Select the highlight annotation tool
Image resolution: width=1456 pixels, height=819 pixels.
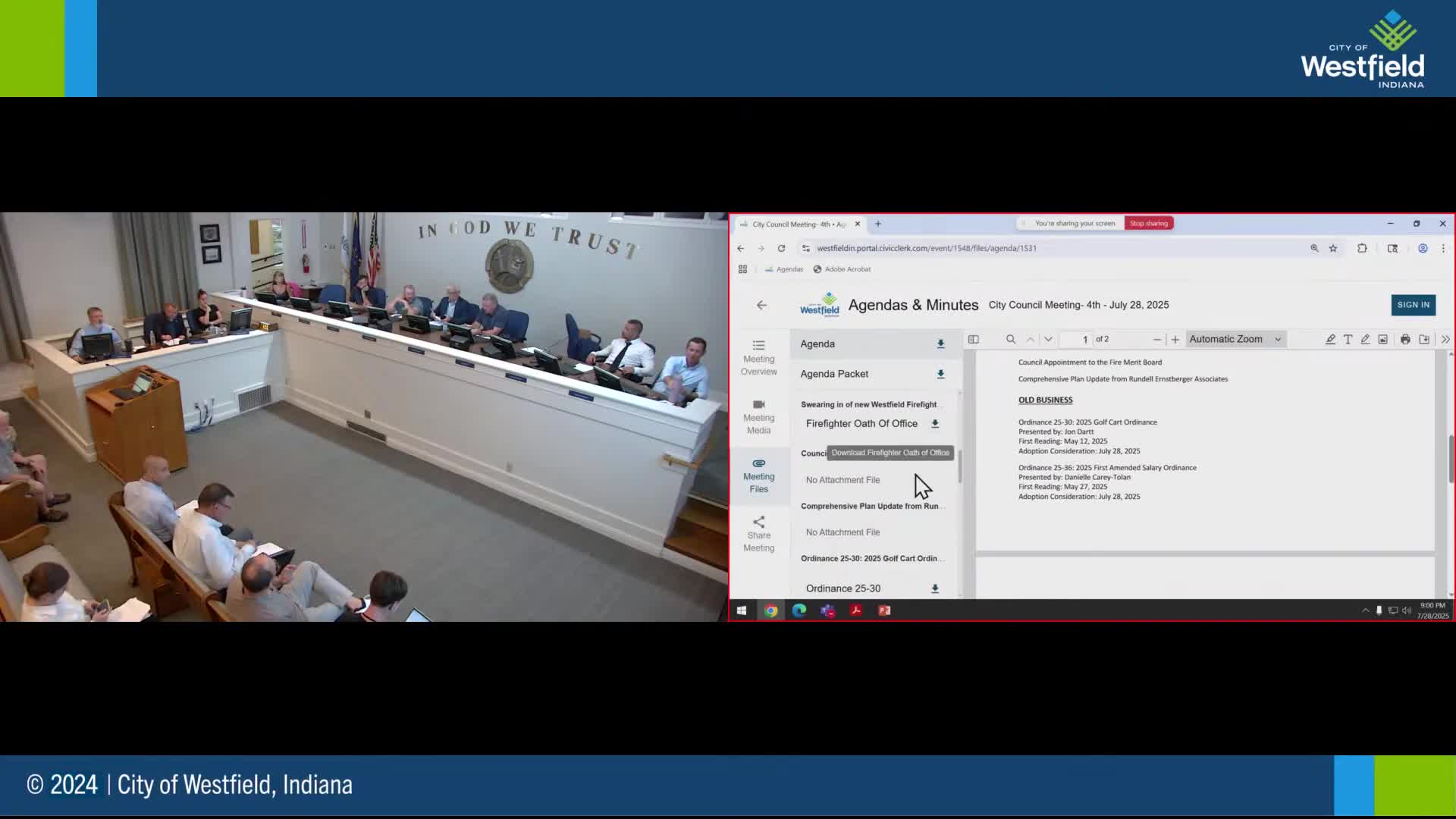point(1330,339)
